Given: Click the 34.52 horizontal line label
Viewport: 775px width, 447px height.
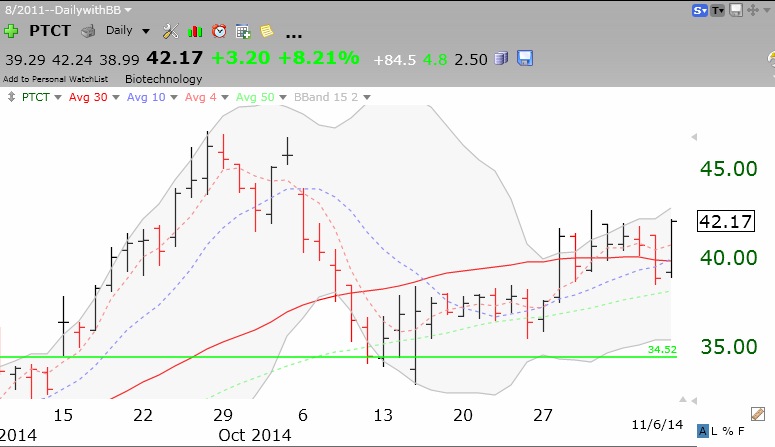Looking at the screenshot, I should (662, 350).
